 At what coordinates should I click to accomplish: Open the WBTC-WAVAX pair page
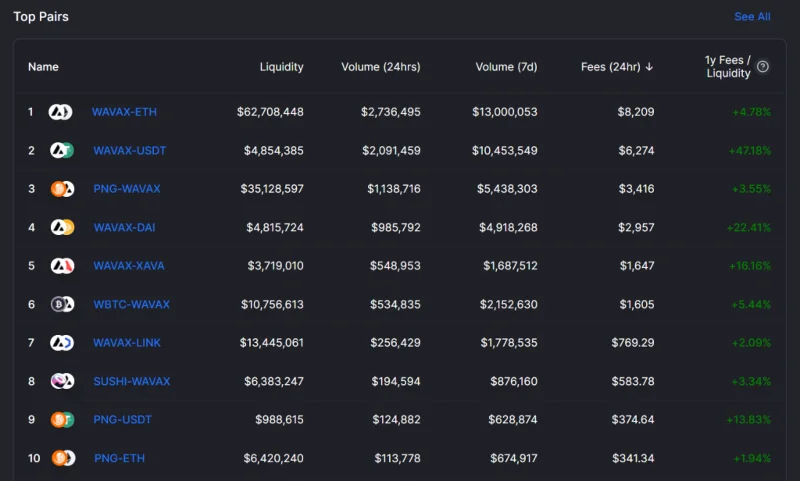pyautogui.click(x=131, y=305)
